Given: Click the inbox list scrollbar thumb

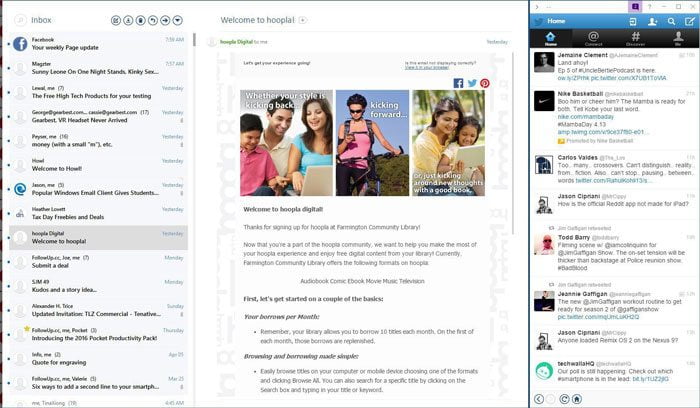Looking at the screenshot, I should (x=194, y=39).
